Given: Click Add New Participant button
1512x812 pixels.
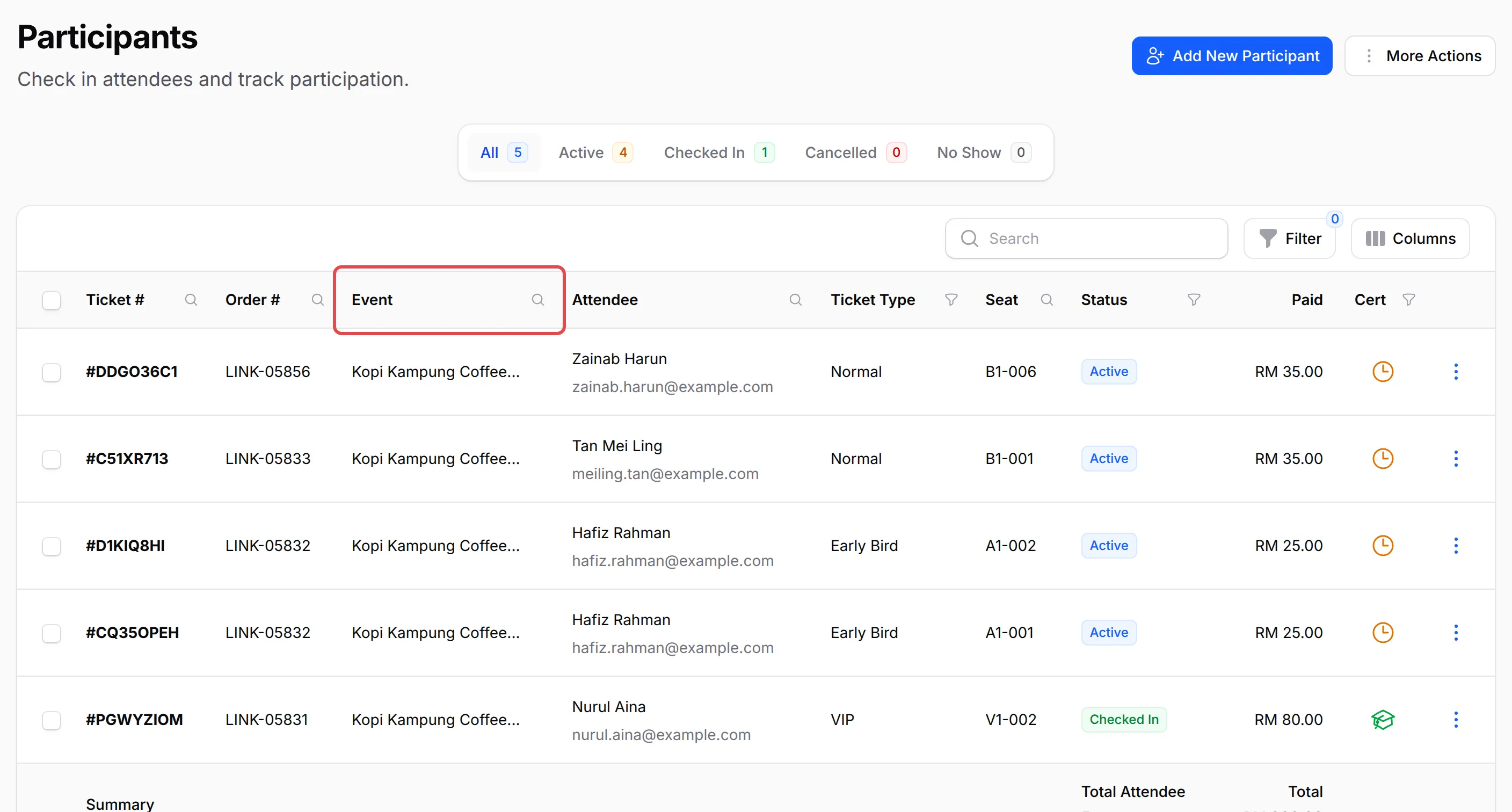Looking at the screenshot, I should point(1231,56).
